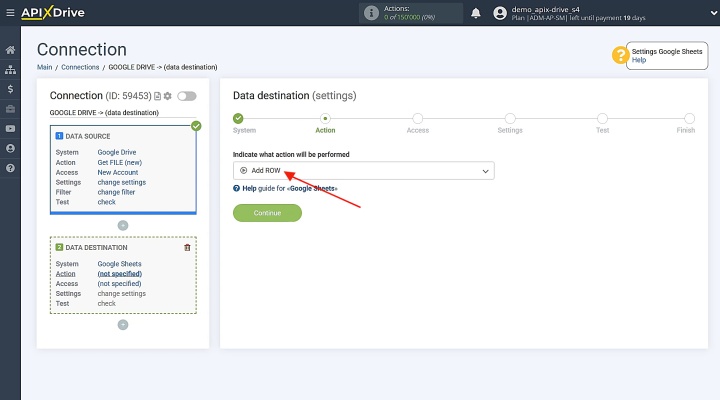
Task: Delete the data destination block
Action: coord(187,248)
